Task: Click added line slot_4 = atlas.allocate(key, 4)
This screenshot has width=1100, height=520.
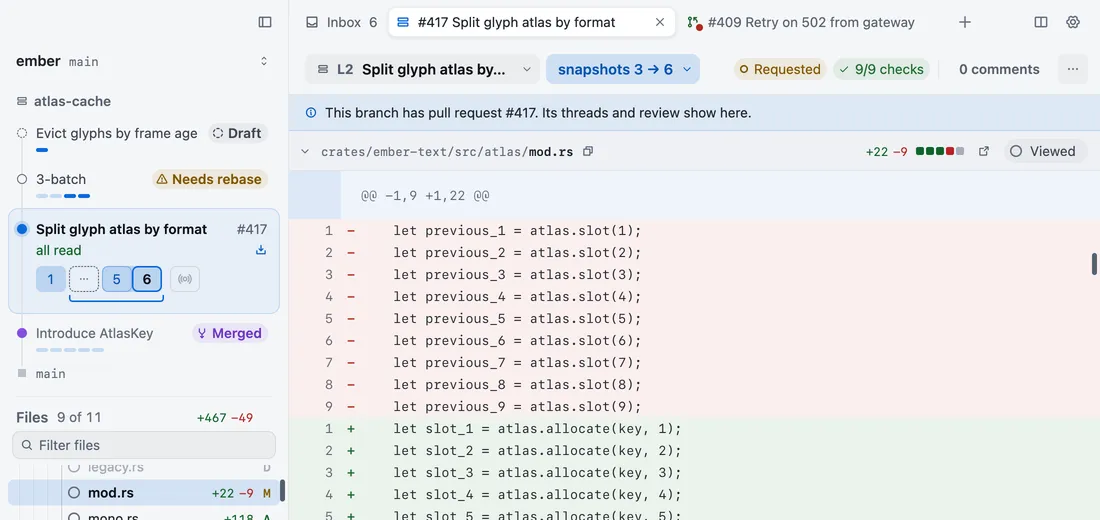Action: pos(694,495)
